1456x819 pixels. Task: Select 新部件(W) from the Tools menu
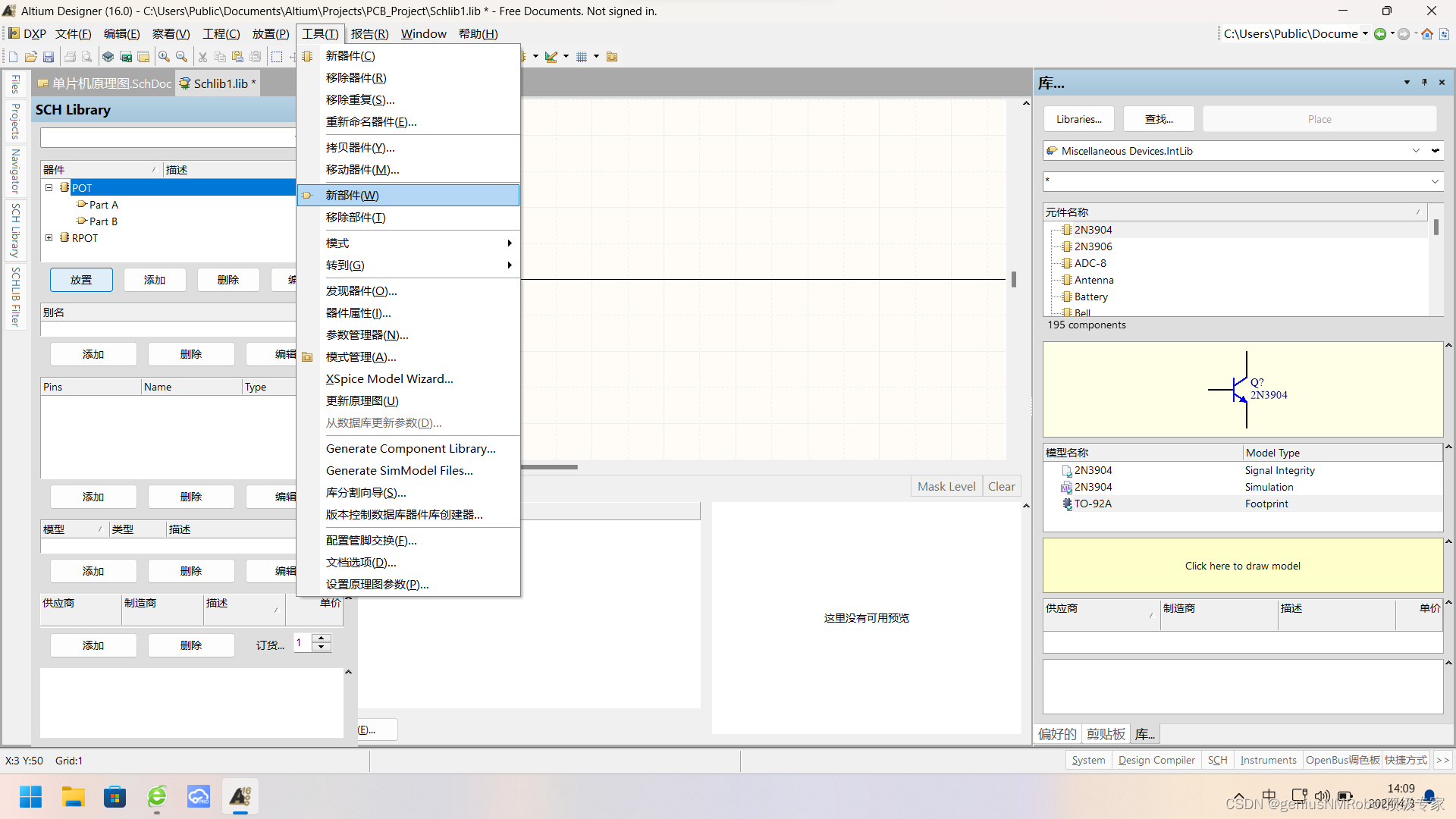pyautogui.click(x=350, y=195)
